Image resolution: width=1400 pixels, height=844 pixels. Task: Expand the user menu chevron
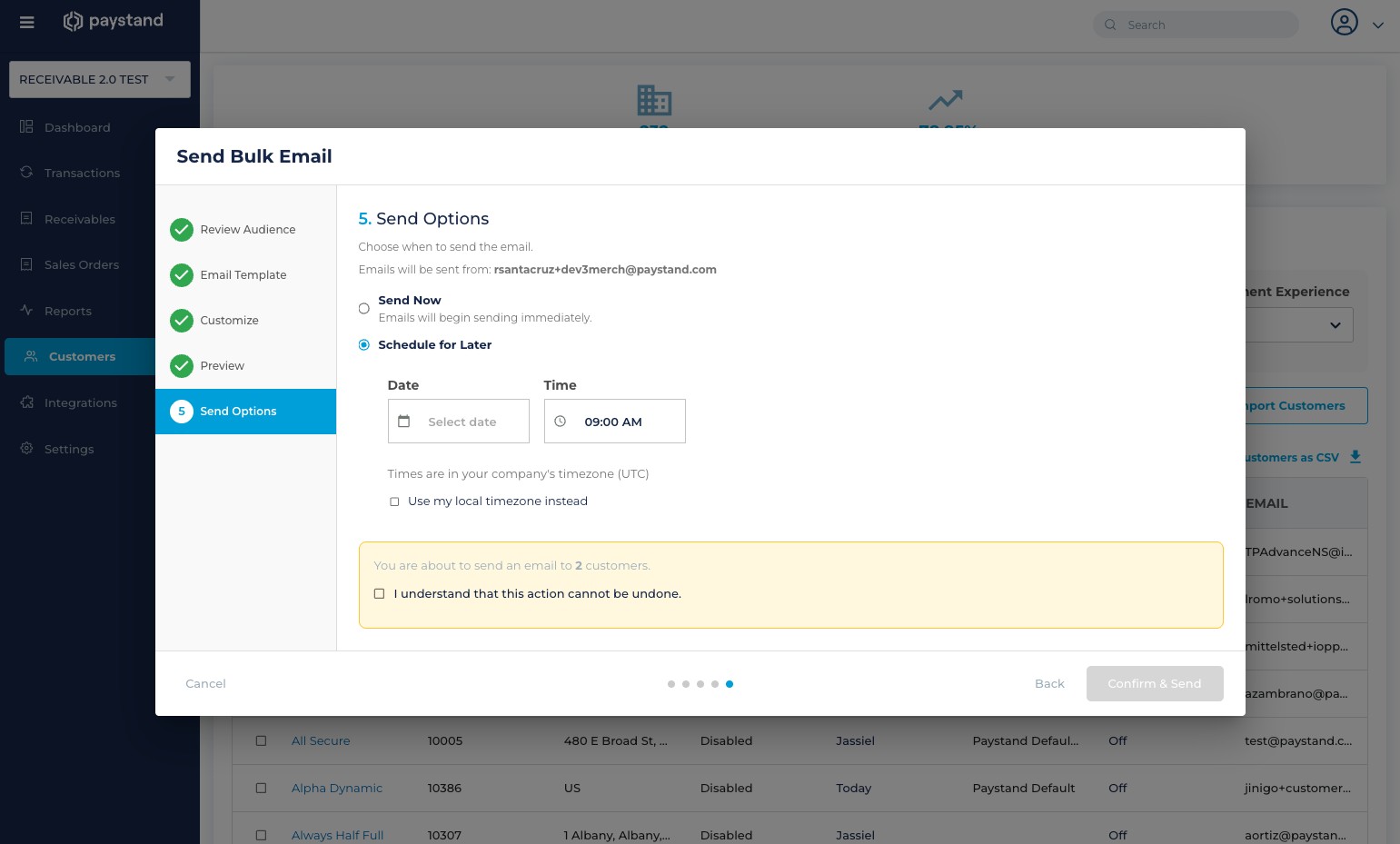pos(1378,25)
